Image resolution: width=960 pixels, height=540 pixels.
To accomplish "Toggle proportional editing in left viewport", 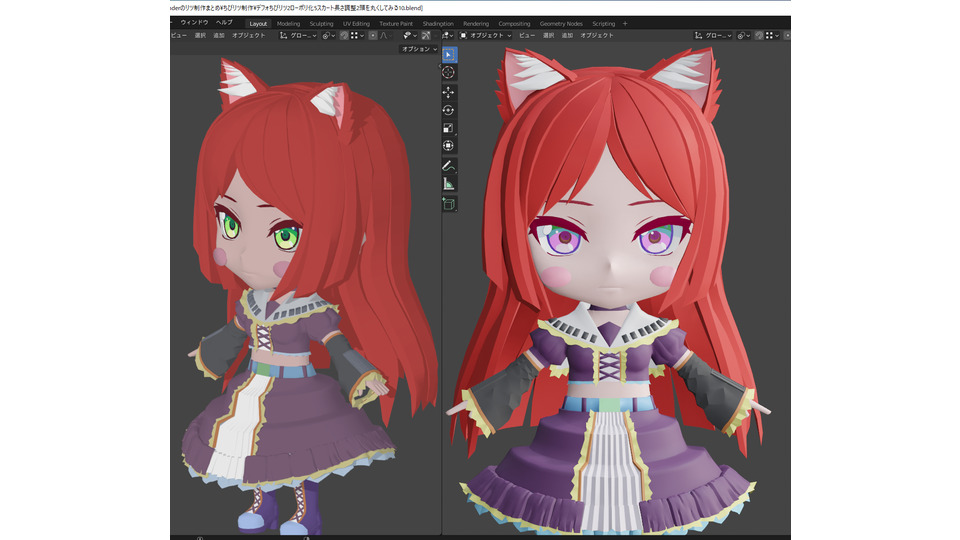I will click(373, 36).
